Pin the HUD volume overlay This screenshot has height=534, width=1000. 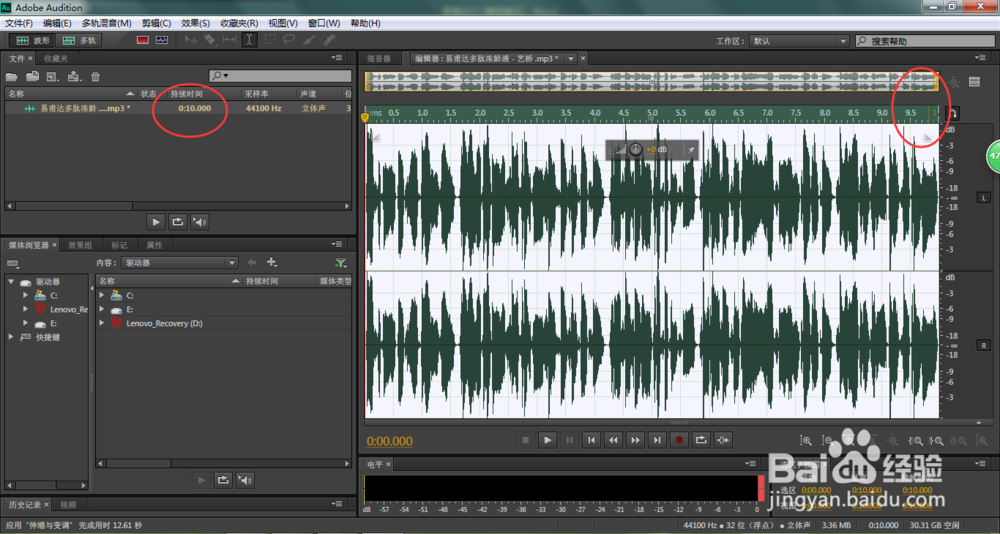click(x=690, y=151)
